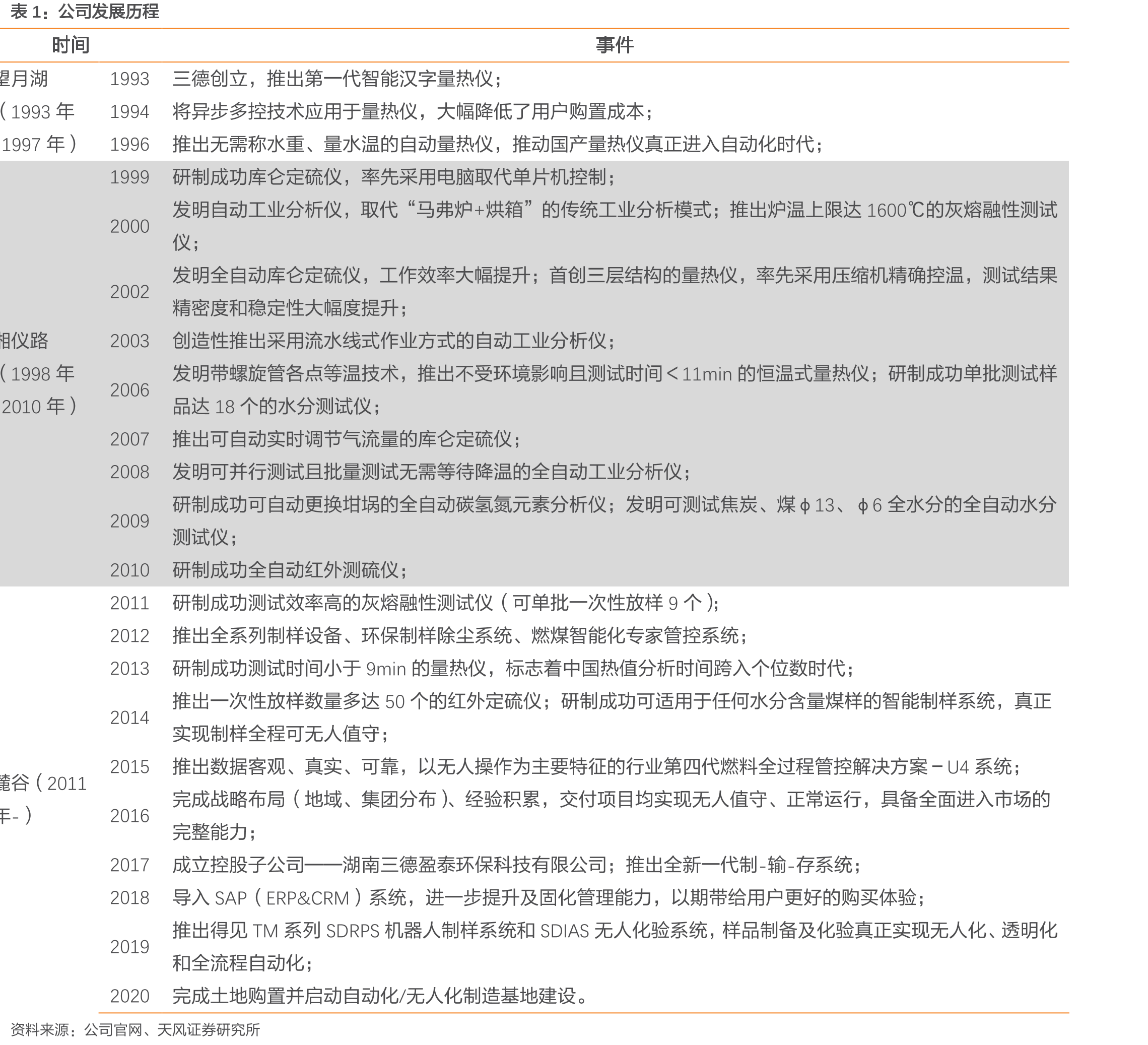Click the year 1993 cell
This screenshot has height=1045, width=1148.
pos(130,79)
